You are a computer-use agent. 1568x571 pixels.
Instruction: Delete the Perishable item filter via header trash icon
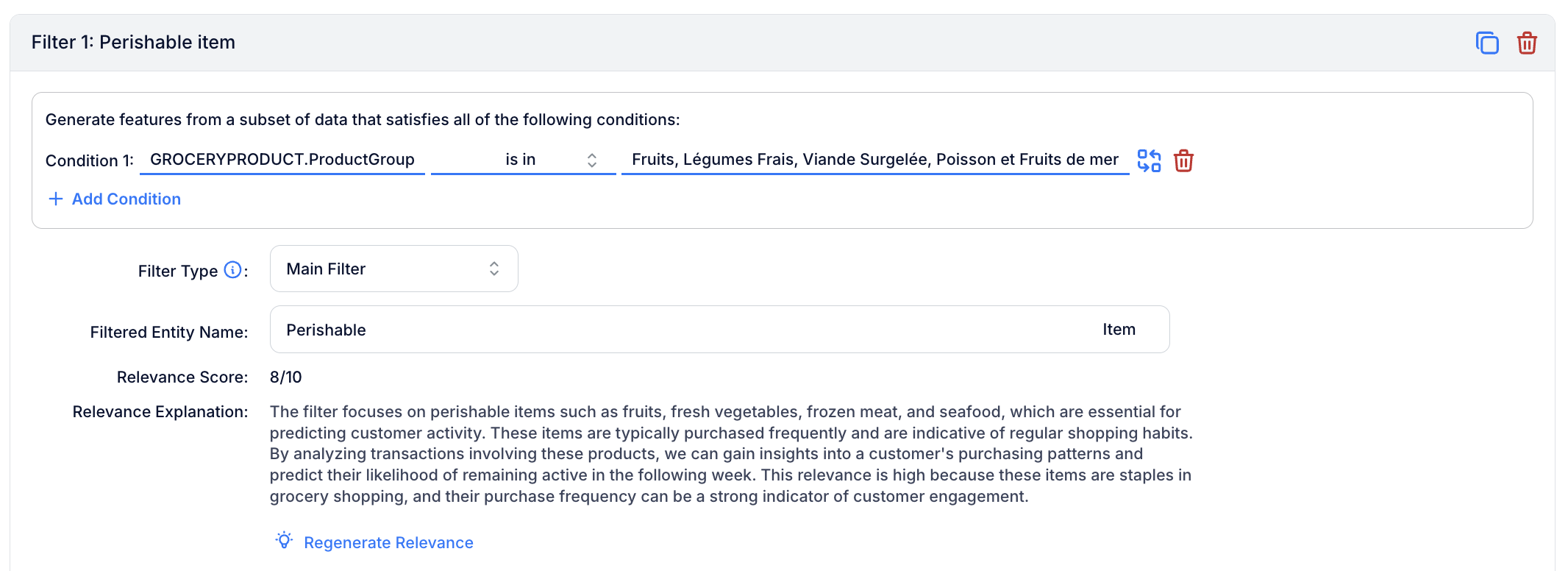tap(1527, 43)
